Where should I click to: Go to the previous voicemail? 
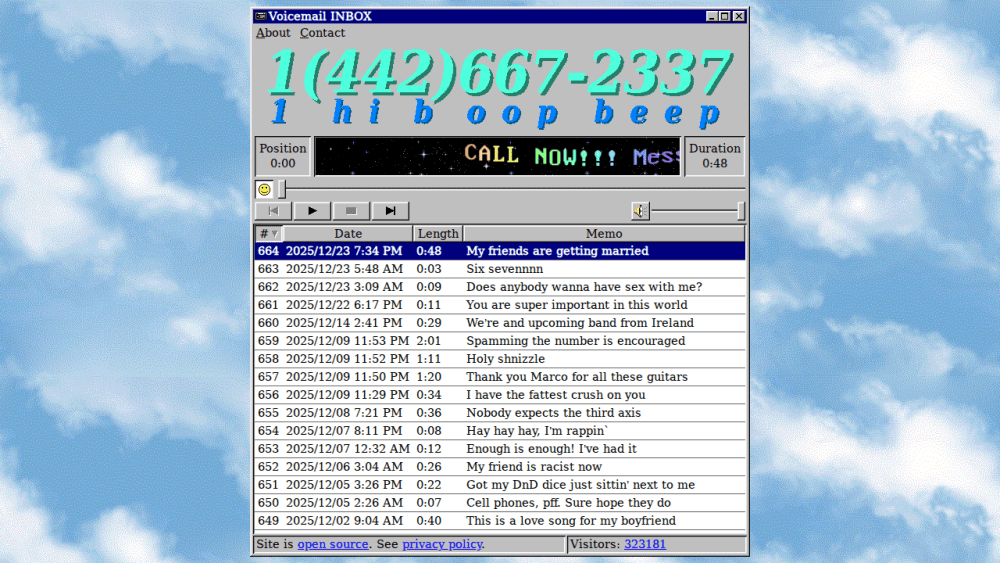274,211
